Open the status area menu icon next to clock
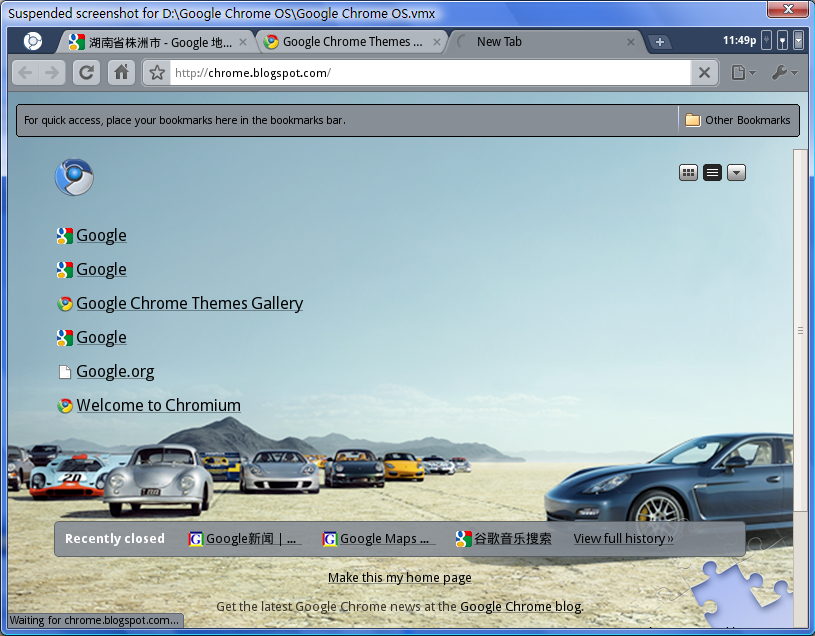 (798, 41)
